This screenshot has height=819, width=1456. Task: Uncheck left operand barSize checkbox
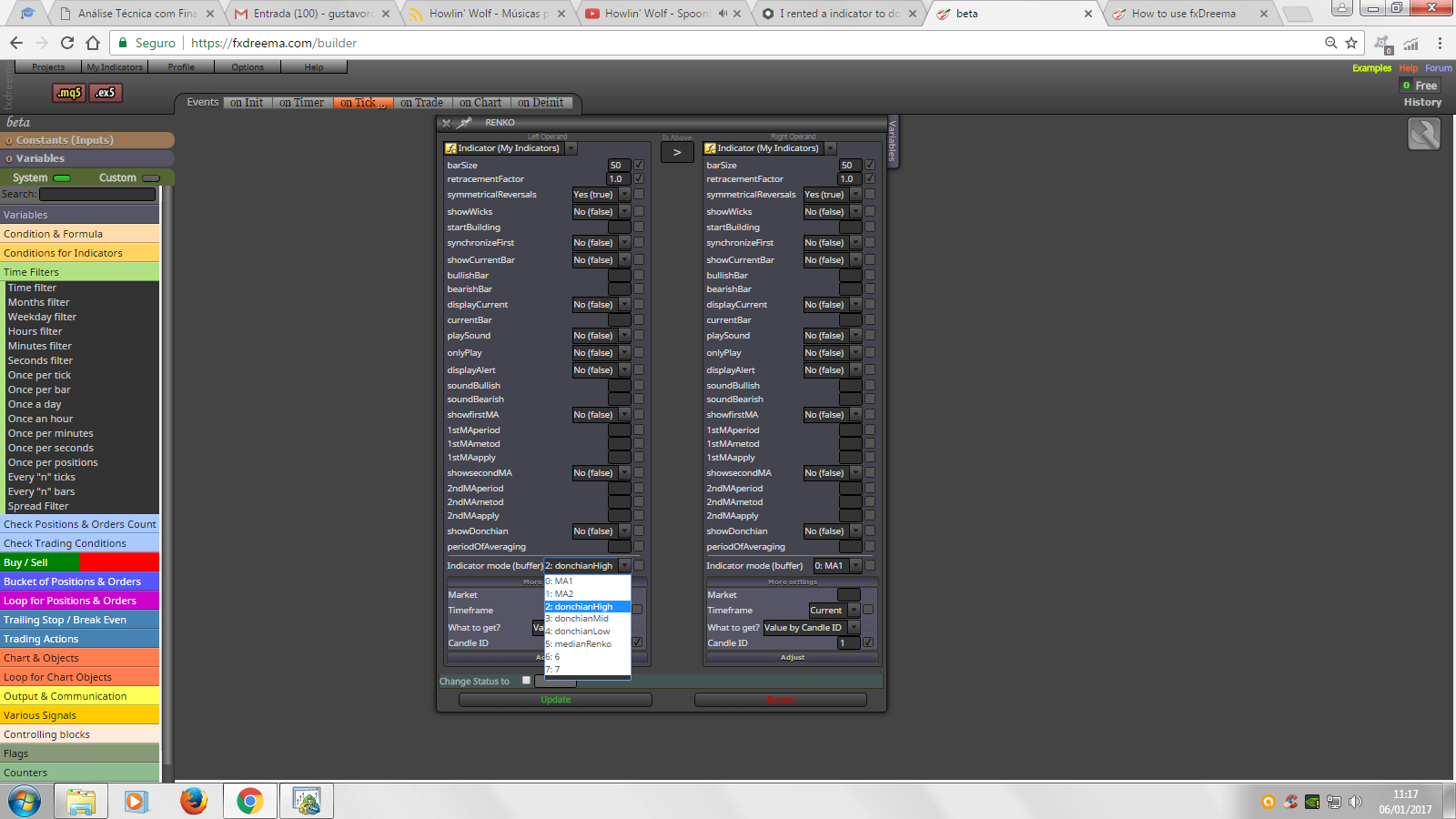pos(639,165)
